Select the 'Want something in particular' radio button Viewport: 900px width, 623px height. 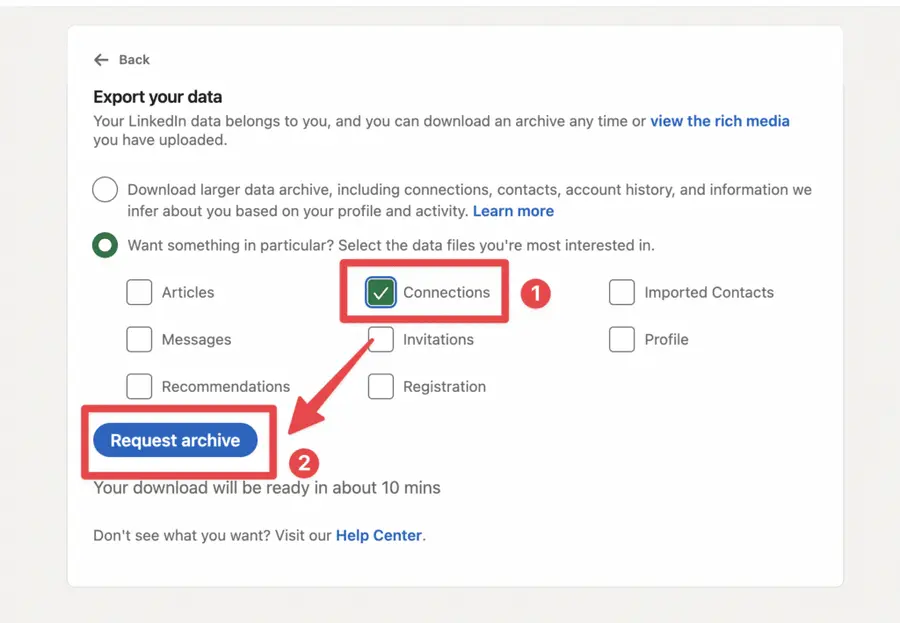[105, 245]
